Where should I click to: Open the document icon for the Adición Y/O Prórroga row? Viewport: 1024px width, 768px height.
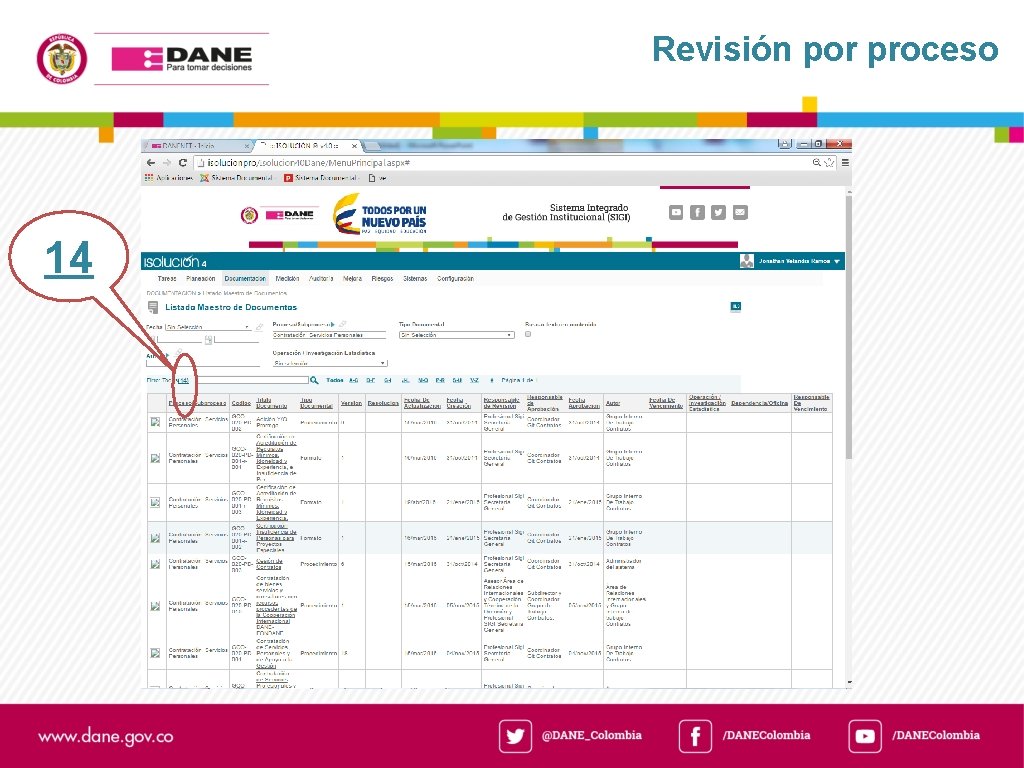(x=155, y=422)
